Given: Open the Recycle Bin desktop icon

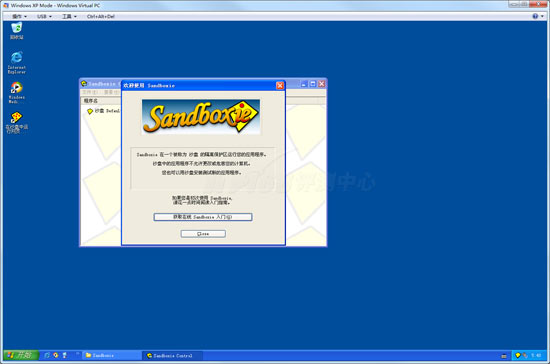Looking at the screenshot, I should [16, 30].
